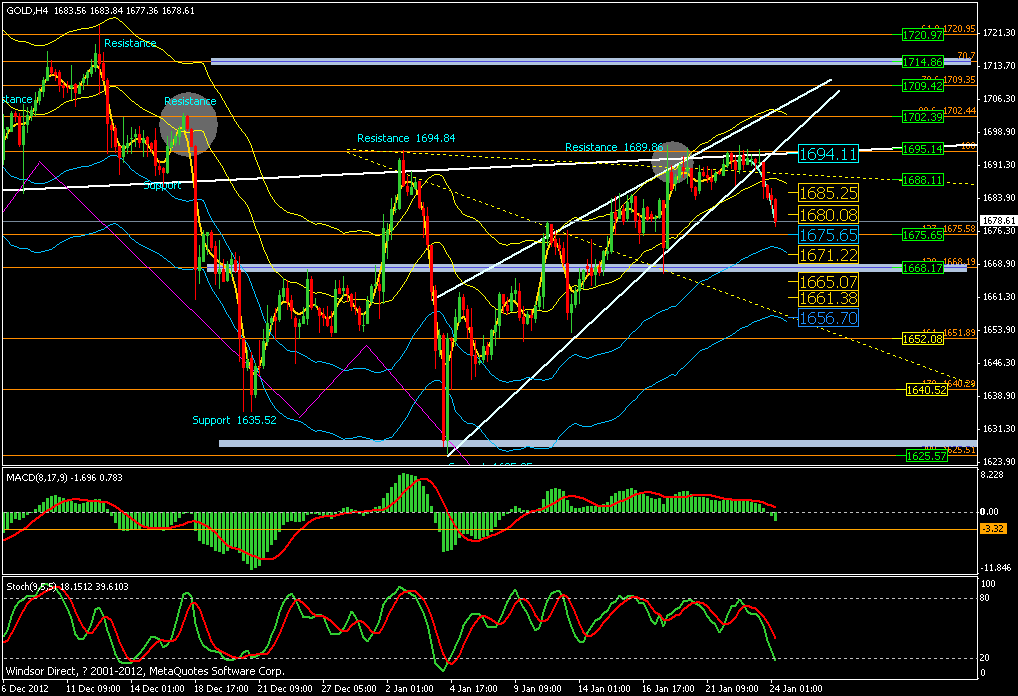Click the orange -3.32 MACD level label
1018x696 pixels.
pyautogui.click(x=994, y=529)
